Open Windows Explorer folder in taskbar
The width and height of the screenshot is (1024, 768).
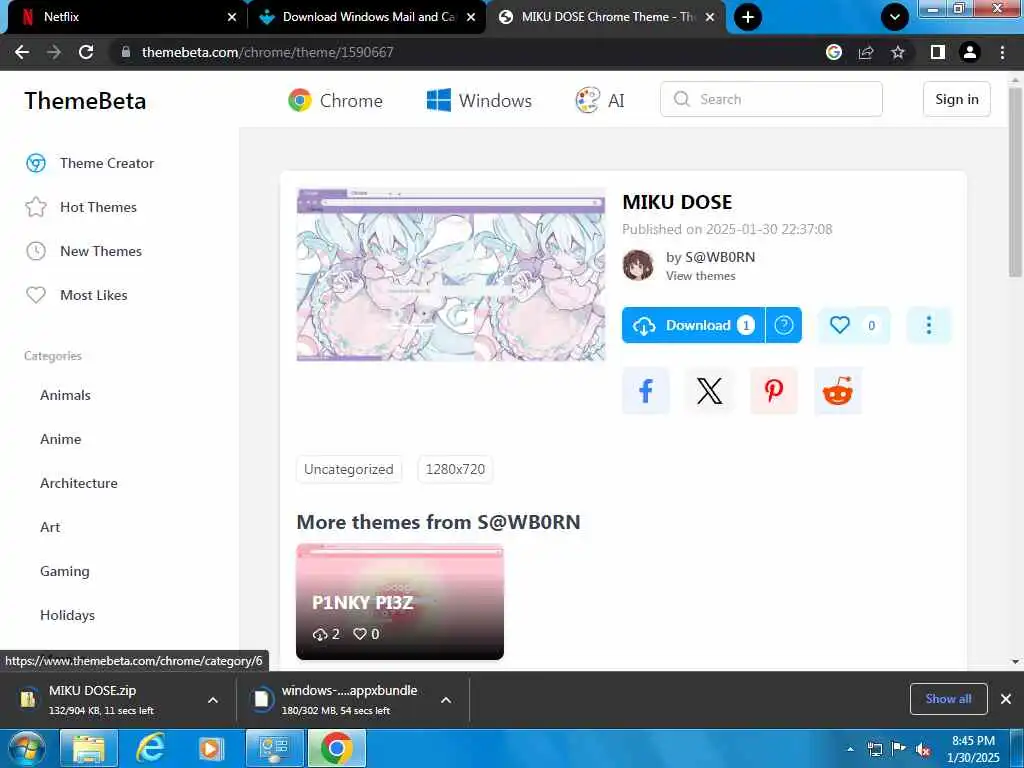click(89, 748)
